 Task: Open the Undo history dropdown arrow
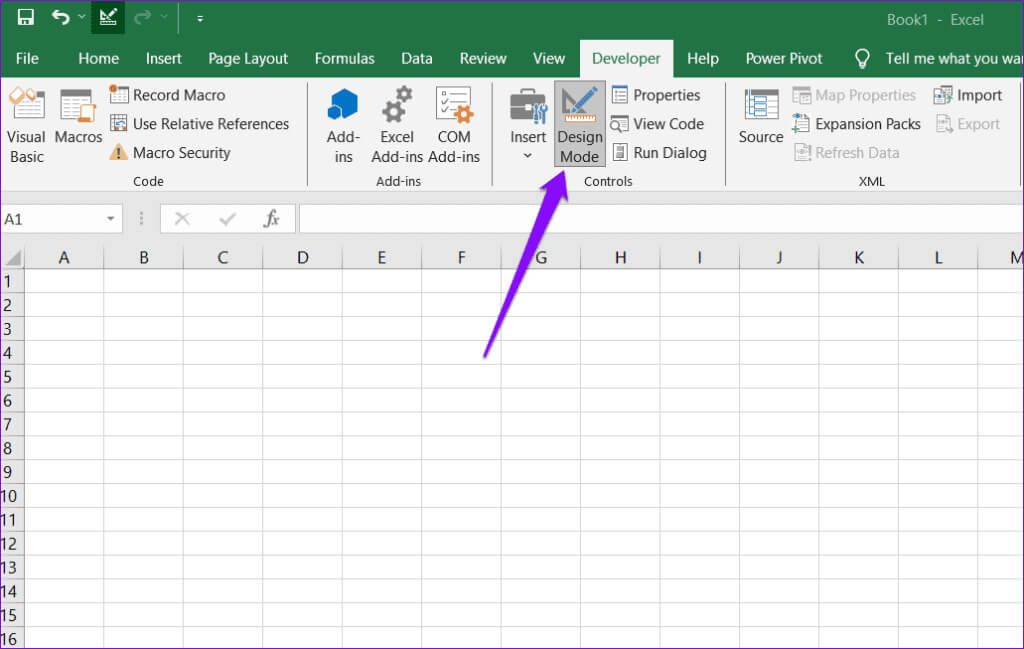pos(82,17)
